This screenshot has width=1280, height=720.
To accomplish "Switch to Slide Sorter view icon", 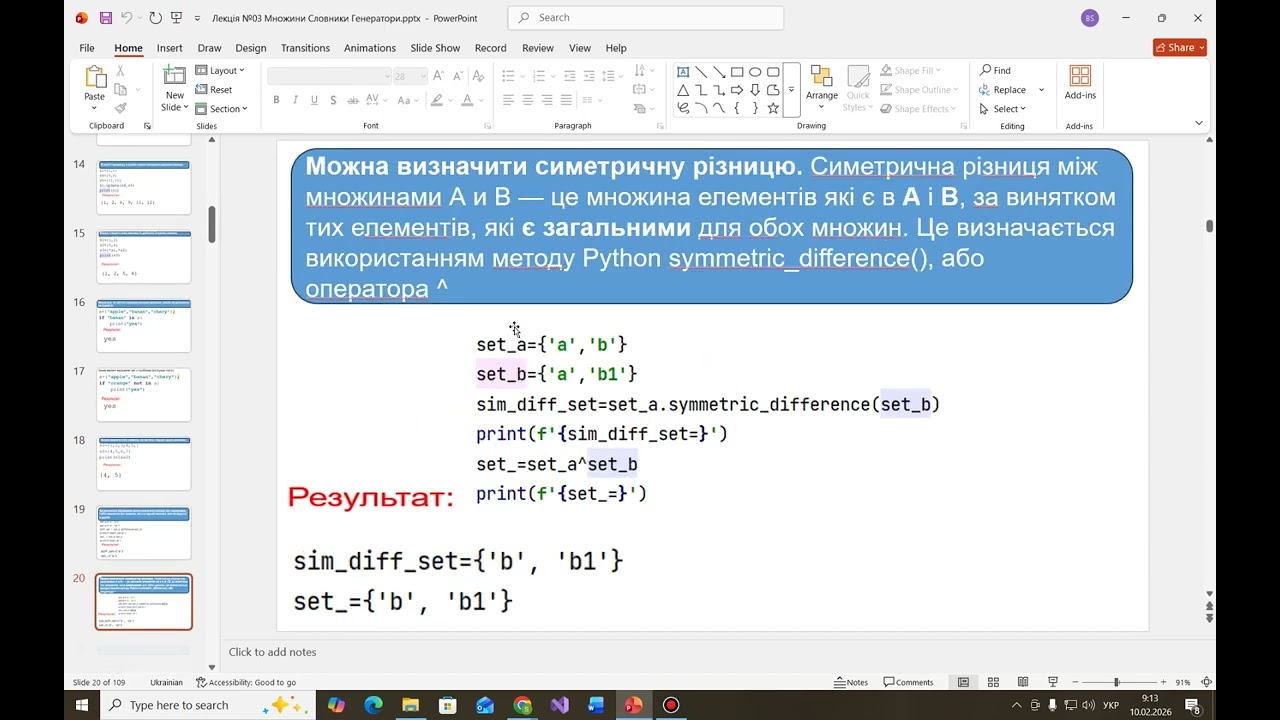I will point(993,682).
